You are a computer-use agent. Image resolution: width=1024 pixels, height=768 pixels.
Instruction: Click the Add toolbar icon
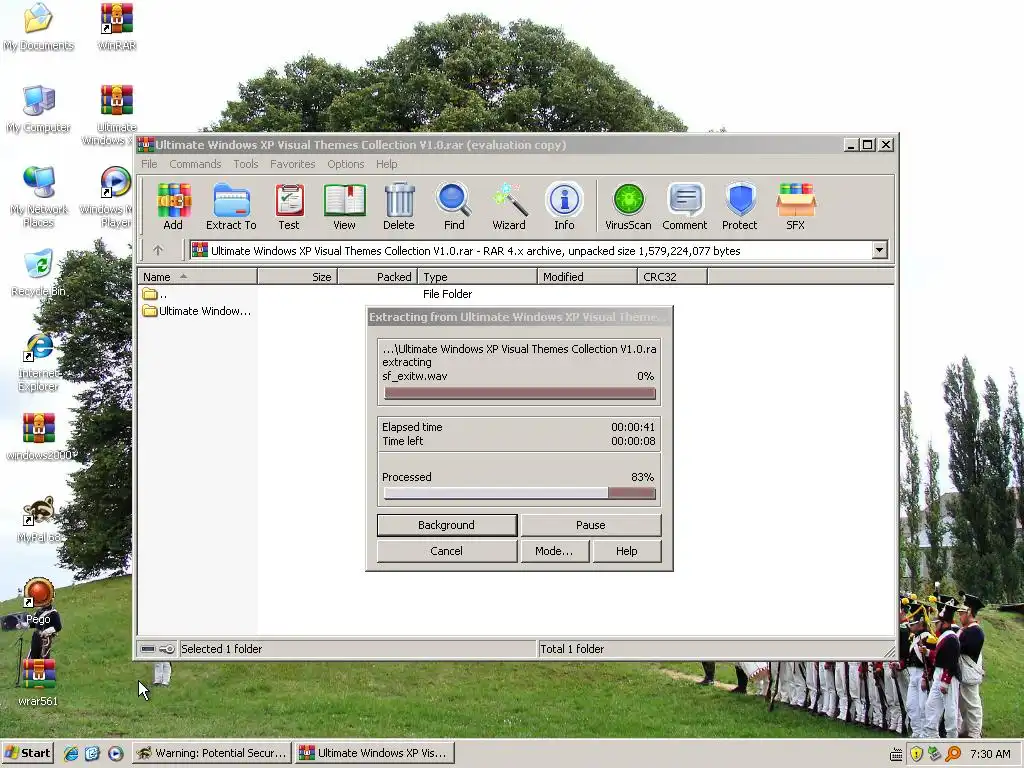coord(173,206)
